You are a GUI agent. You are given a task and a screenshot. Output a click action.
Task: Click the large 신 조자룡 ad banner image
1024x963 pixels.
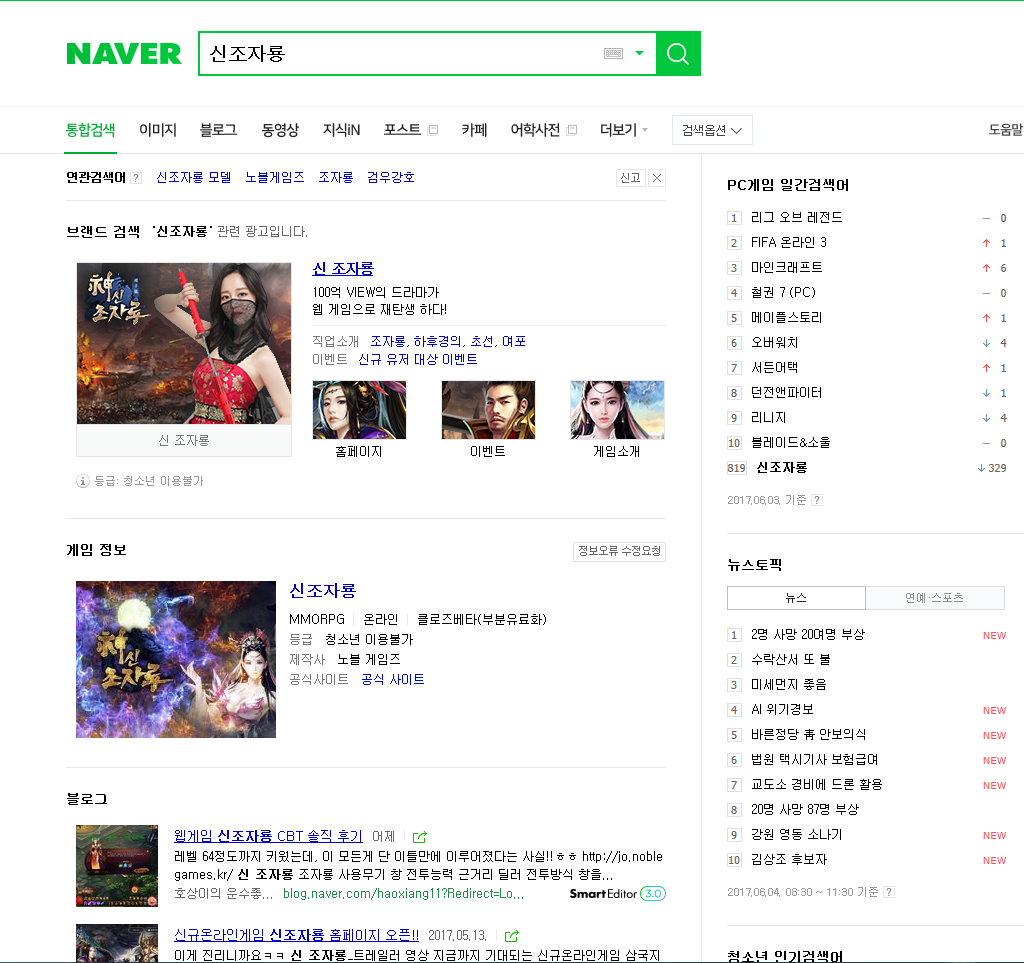tap(184, 343)
